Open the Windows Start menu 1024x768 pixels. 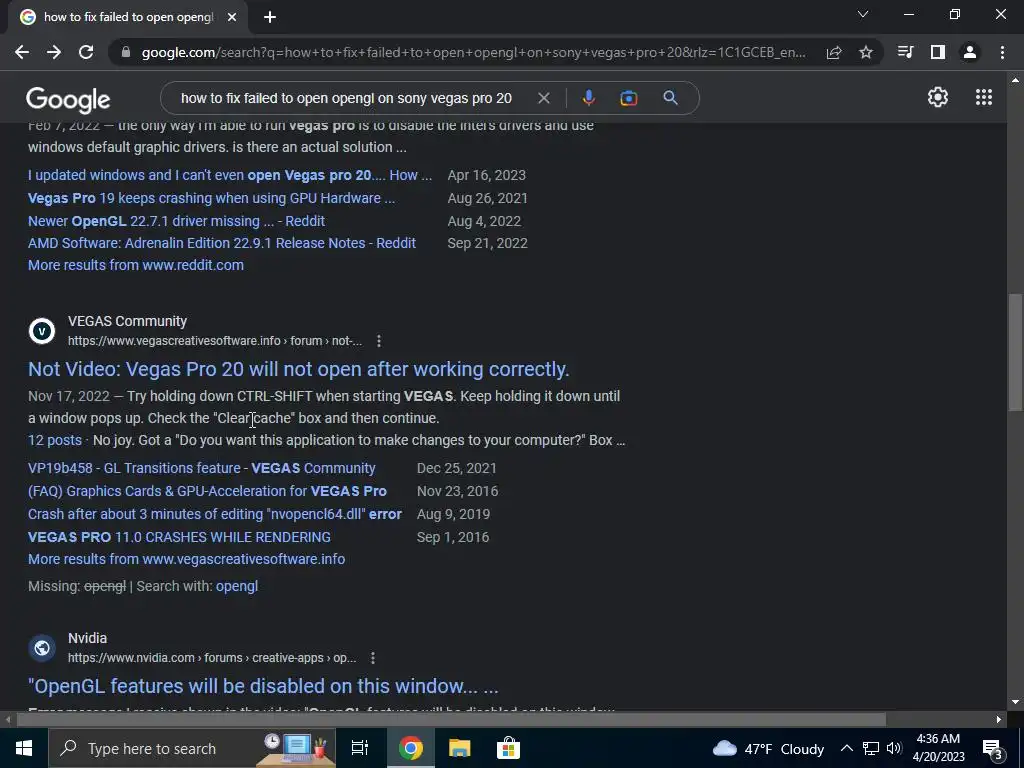pyautogui.click(x=24, y=748)
